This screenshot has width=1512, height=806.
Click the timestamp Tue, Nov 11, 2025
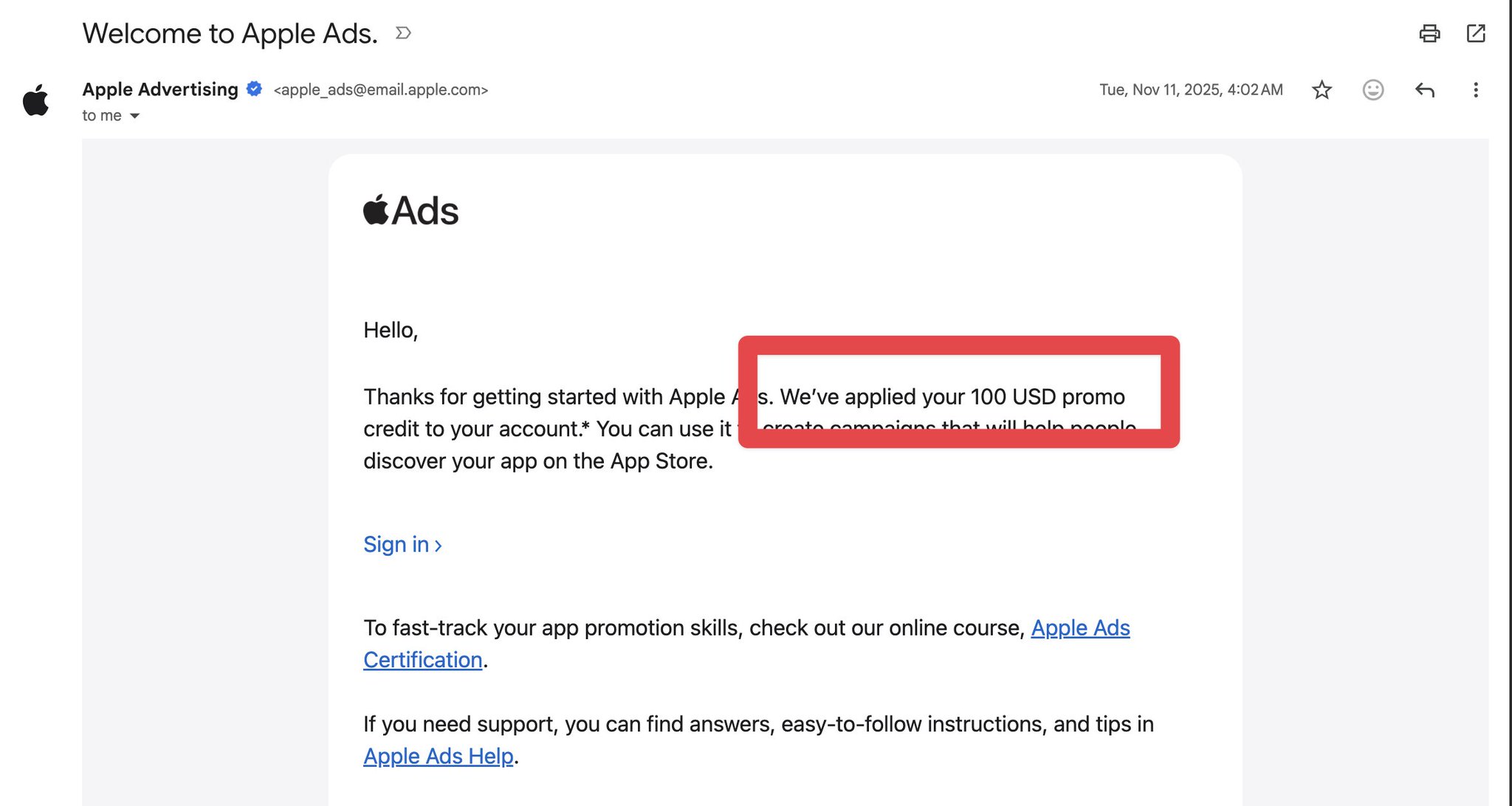1191,90
